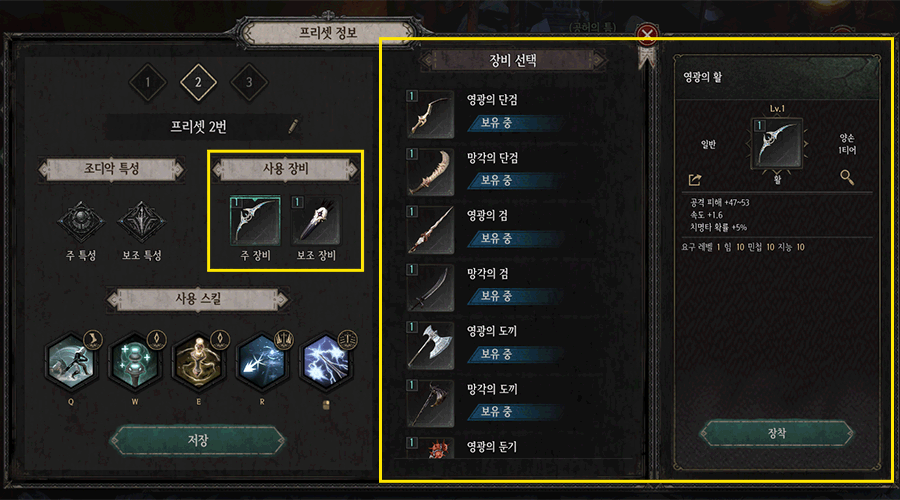Select the E skill icon
This screenshot has height=500, width=900.
point(199,362)
